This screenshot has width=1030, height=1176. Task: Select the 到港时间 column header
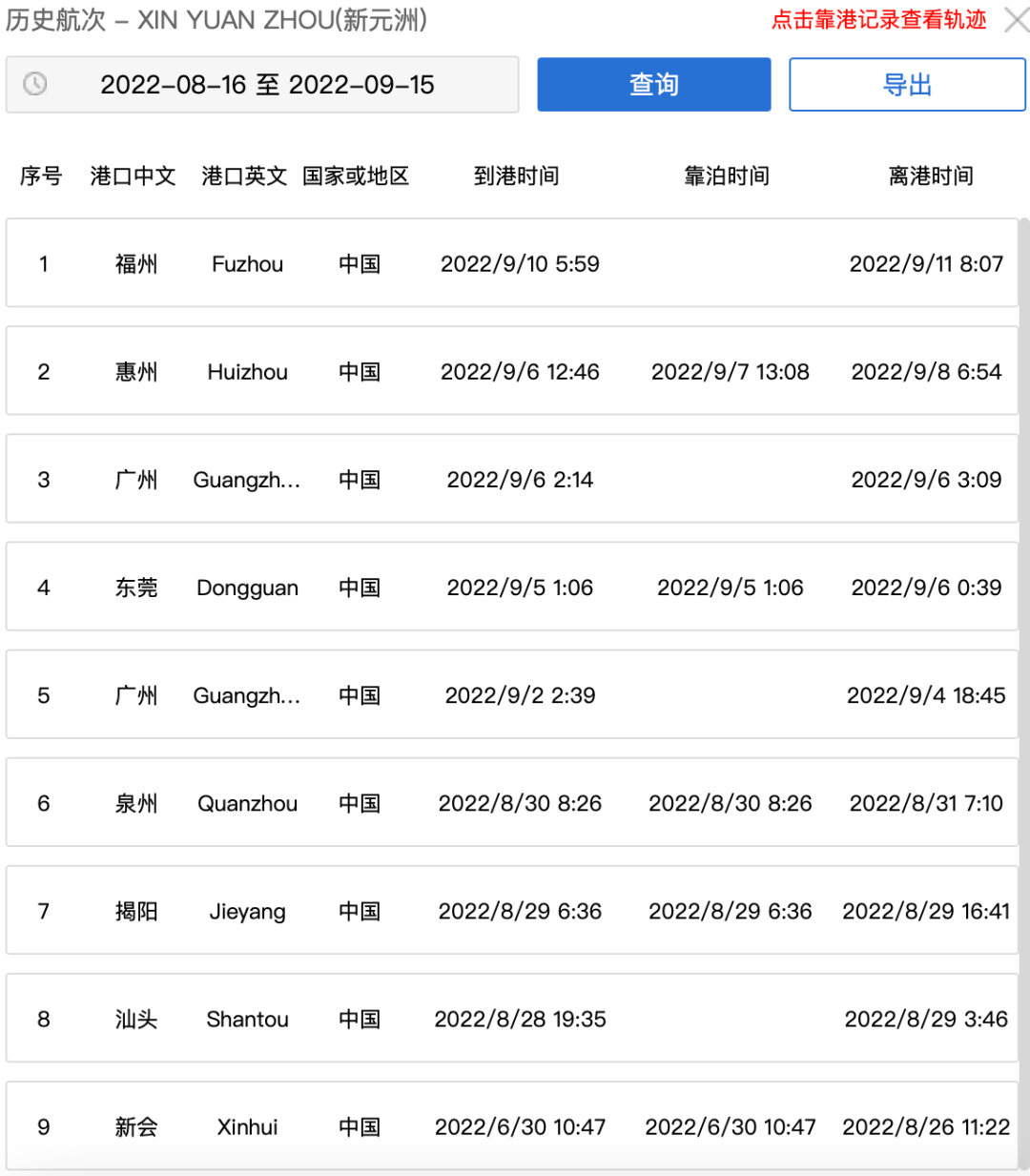tap(516, 175)
